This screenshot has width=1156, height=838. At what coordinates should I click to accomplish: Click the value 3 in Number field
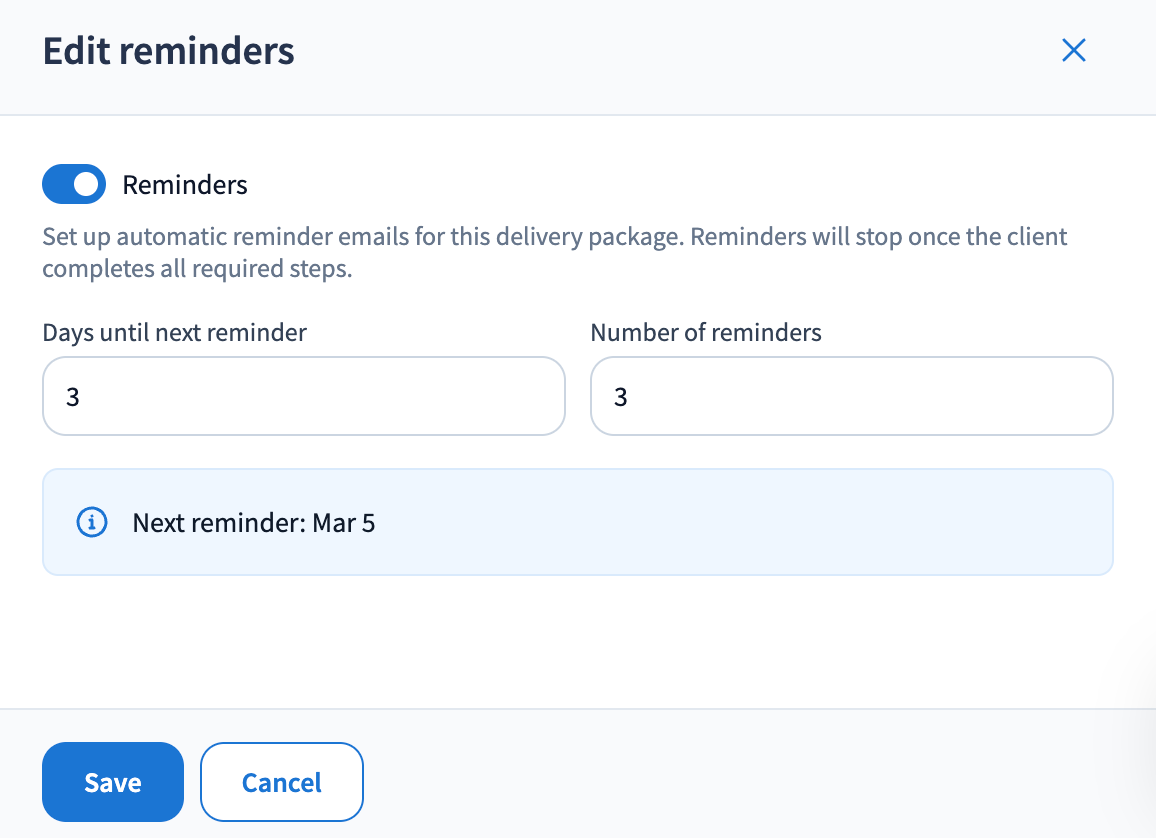[x=621, y=397]
